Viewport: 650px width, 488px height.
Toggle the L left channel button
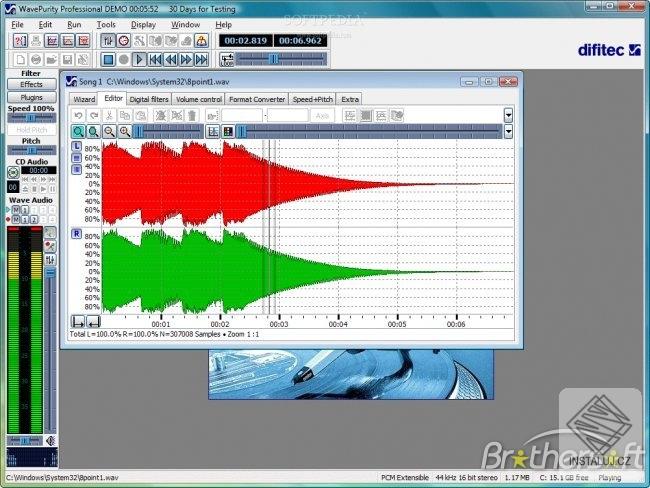77,146
